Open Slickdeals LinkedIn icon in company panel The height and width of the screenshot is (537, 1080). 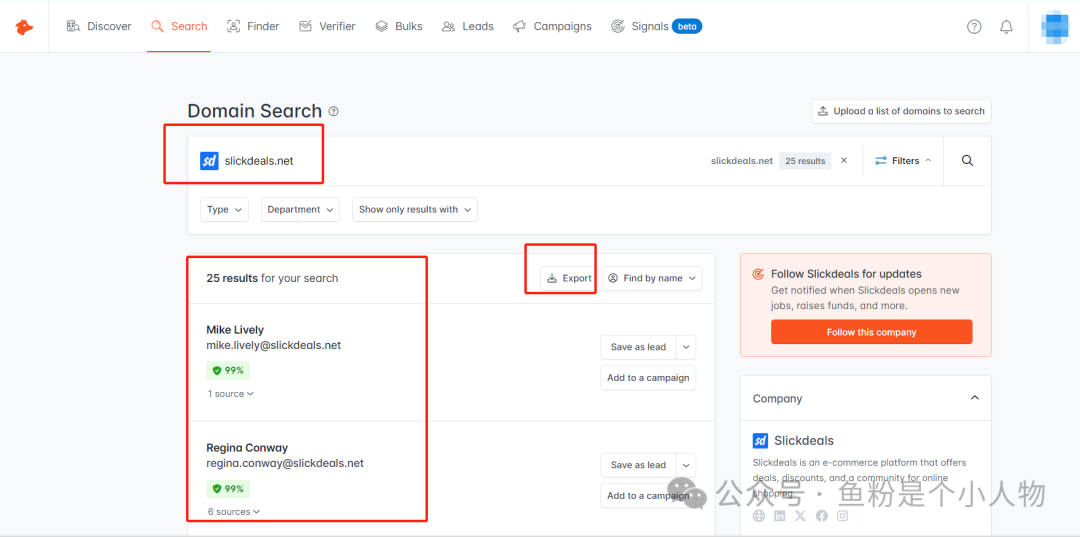point(779,516)
